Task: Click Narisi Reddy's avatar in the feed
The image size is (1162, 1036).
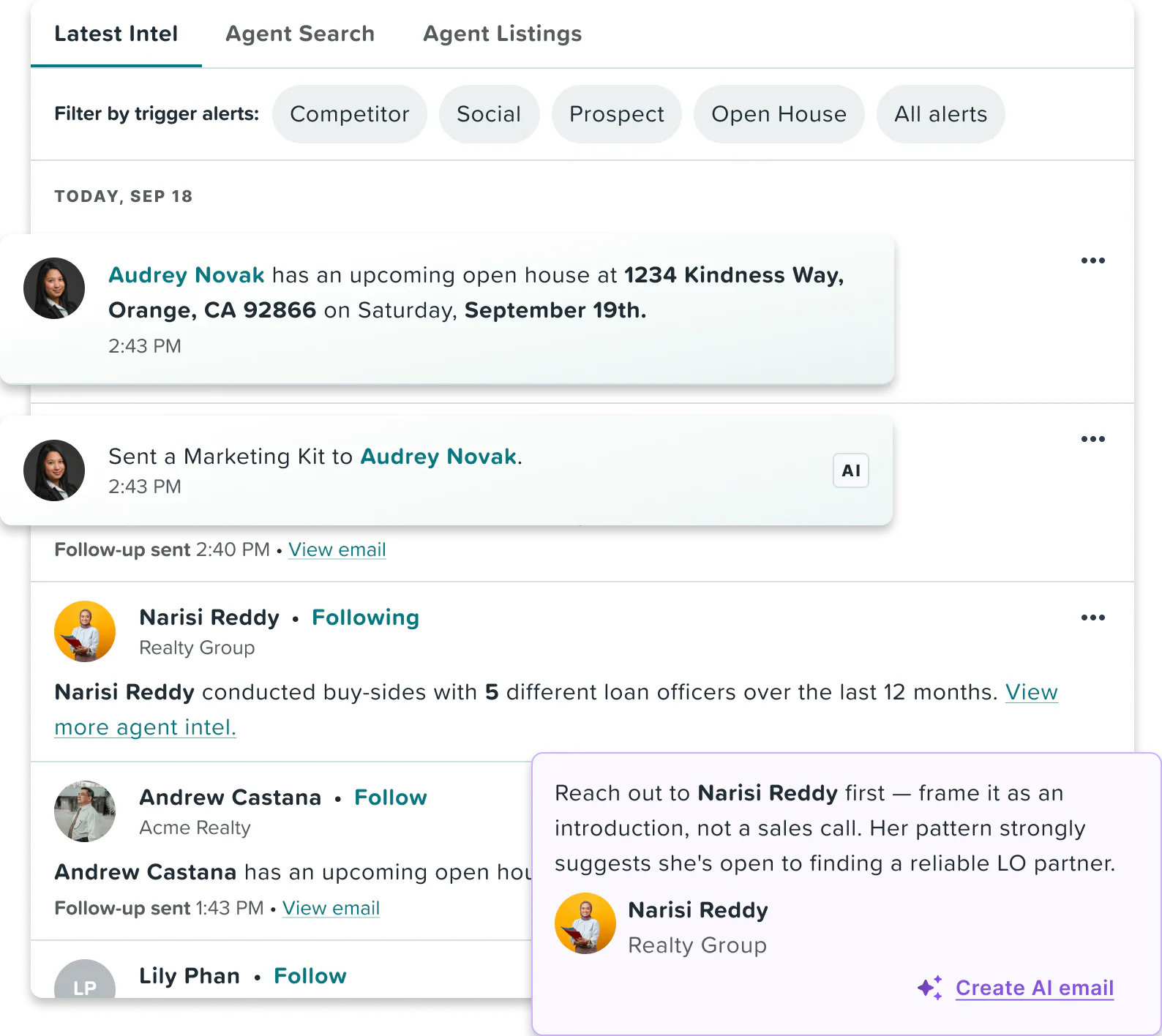Action: click(85, 631)
